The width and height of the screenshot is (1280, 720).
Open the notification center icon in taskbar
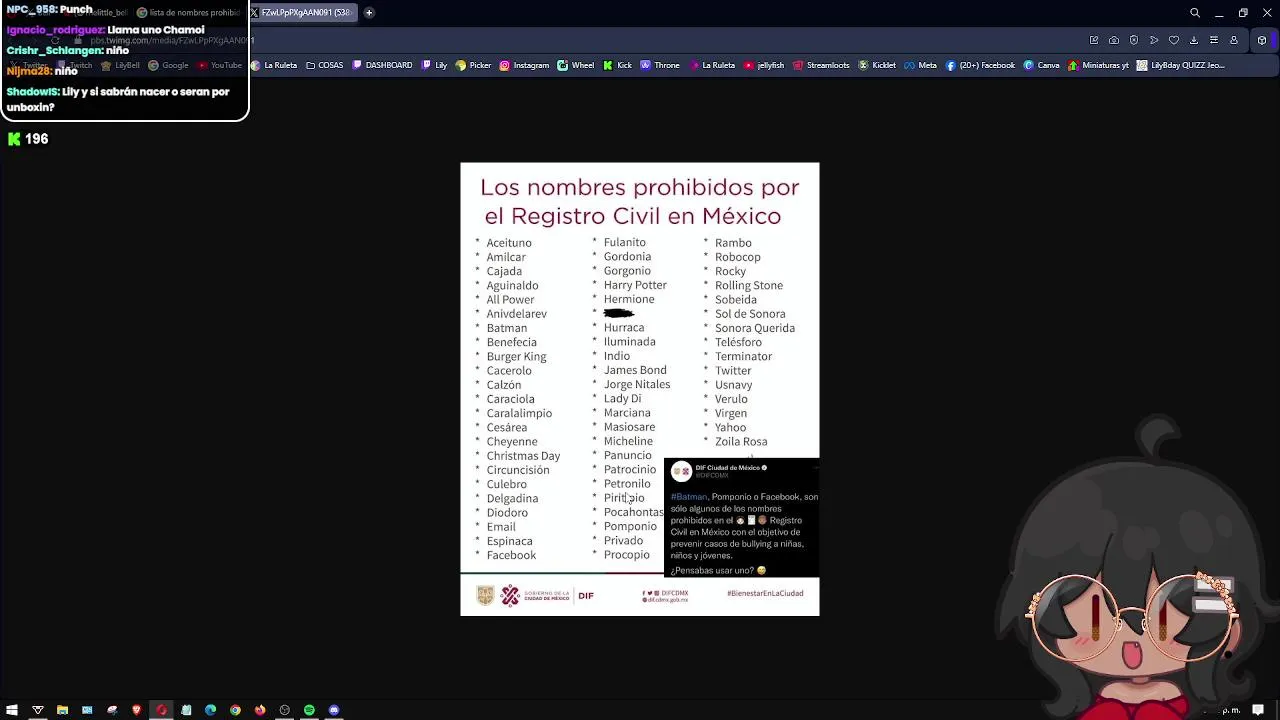1258,710
